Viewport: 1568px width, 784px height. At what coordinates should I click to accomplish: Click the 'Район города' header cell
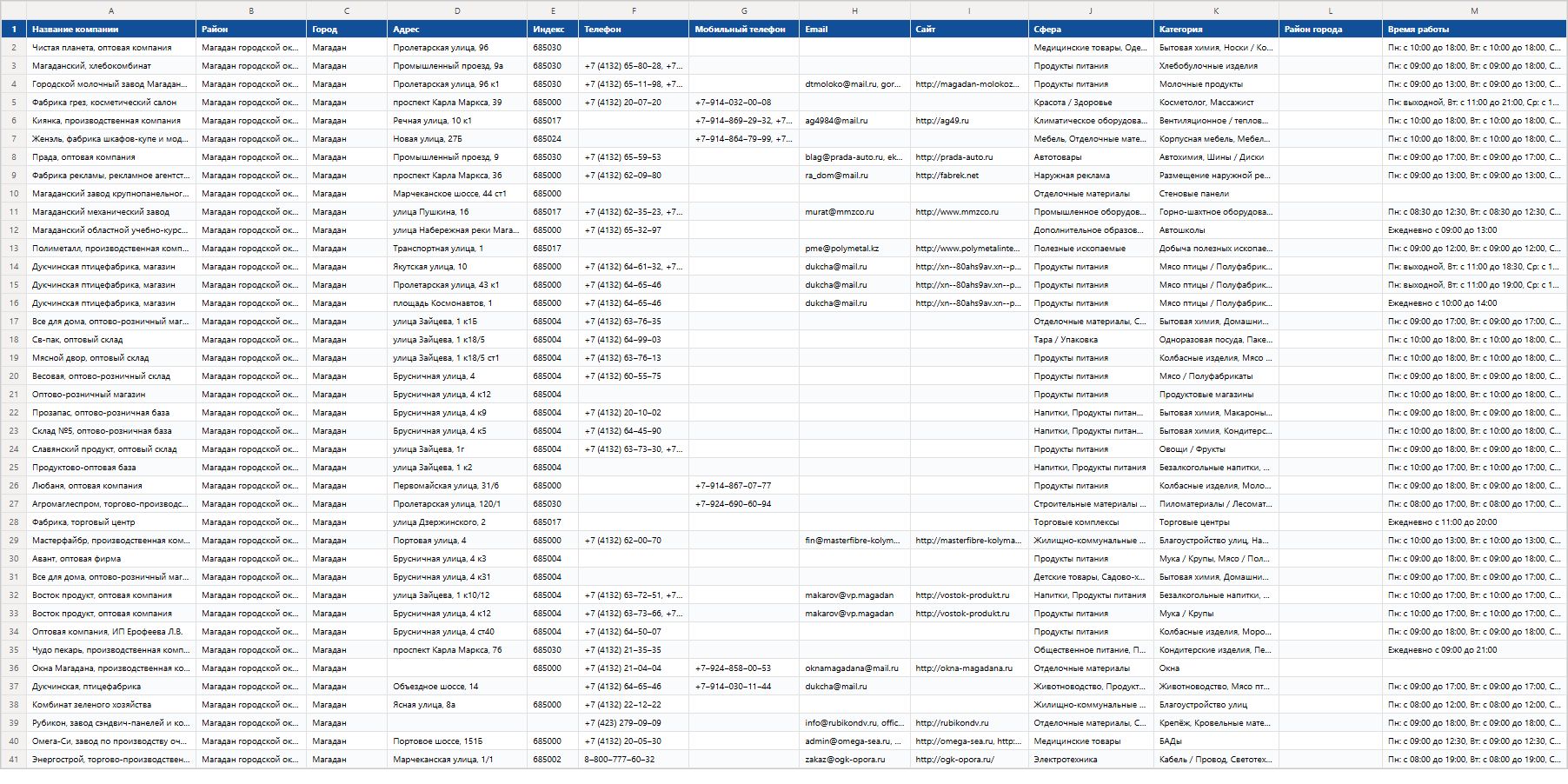pyautogui.click(x=1331, y=29)
